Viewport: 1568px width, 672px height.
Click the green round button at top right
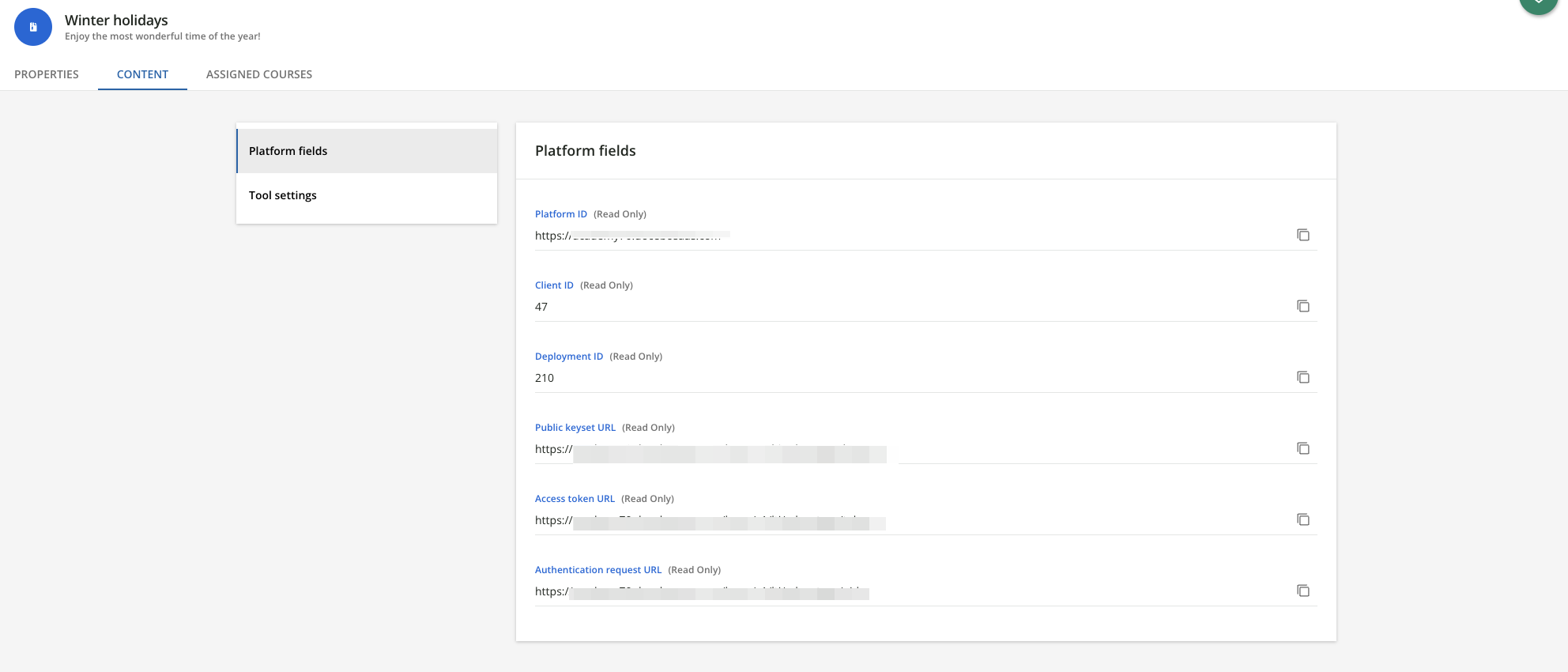pos(1539,4)
